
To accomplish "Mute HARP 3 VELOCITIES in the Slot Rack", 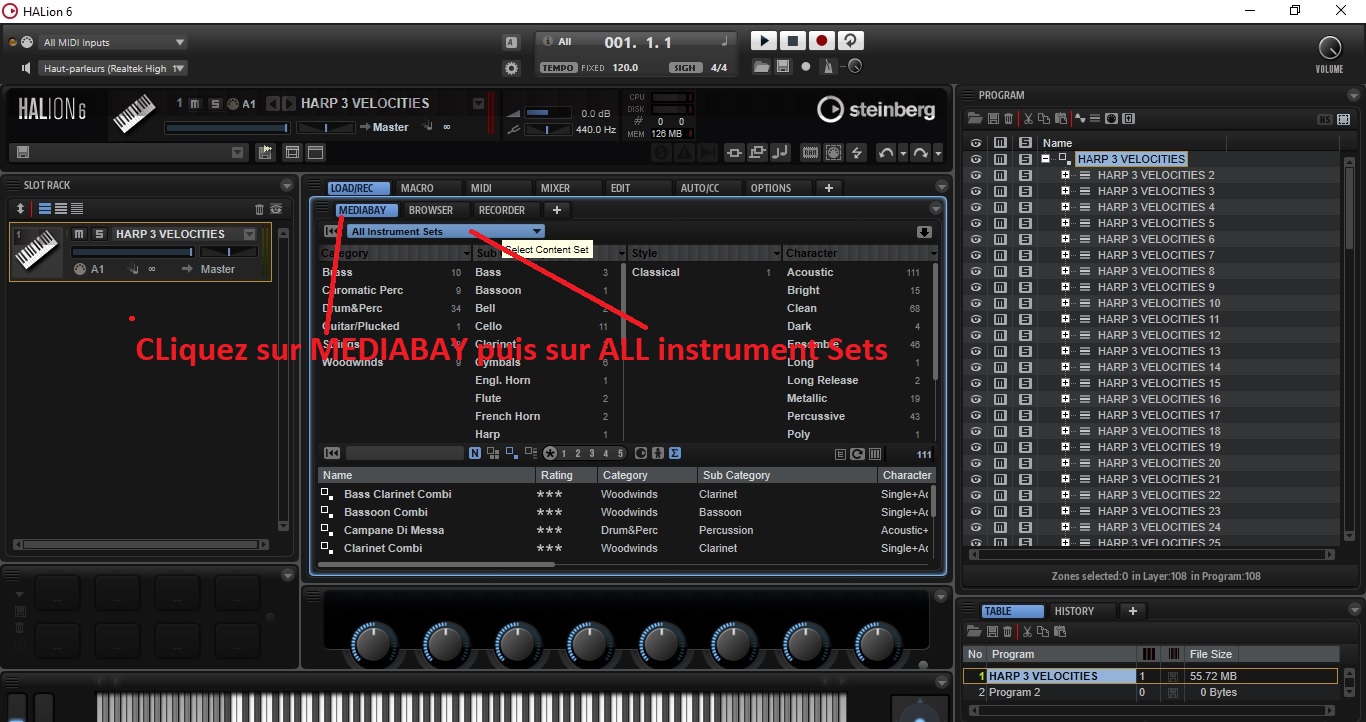I will (78, 233).
